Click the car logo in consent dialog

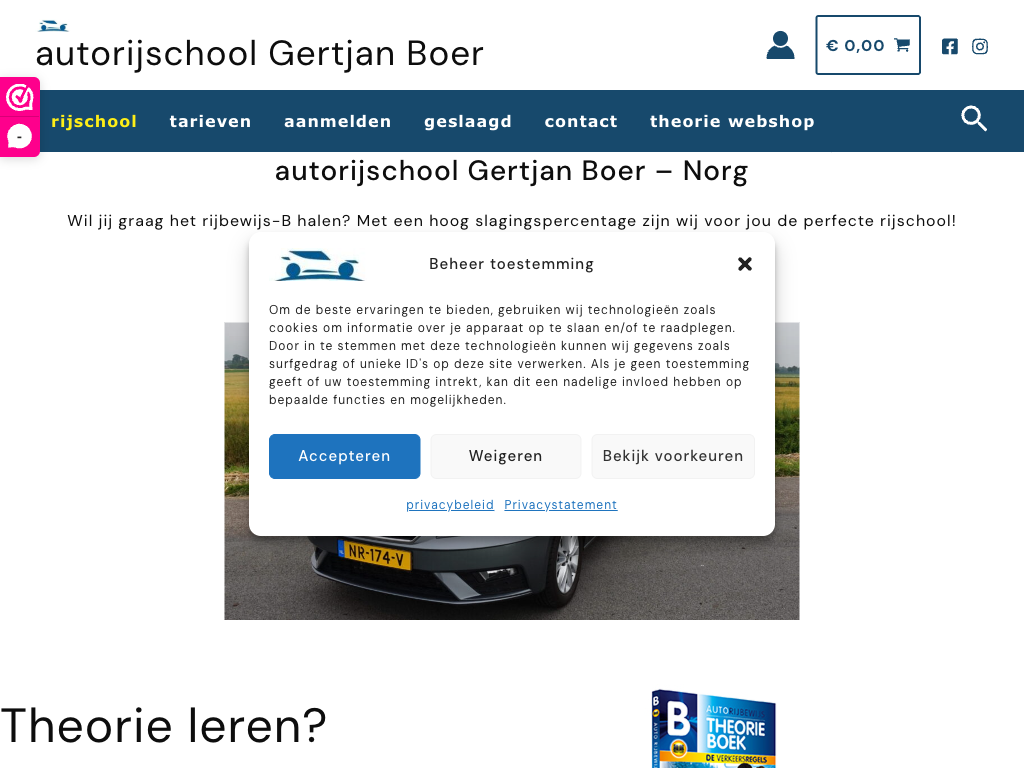click(x=319, y=266)
